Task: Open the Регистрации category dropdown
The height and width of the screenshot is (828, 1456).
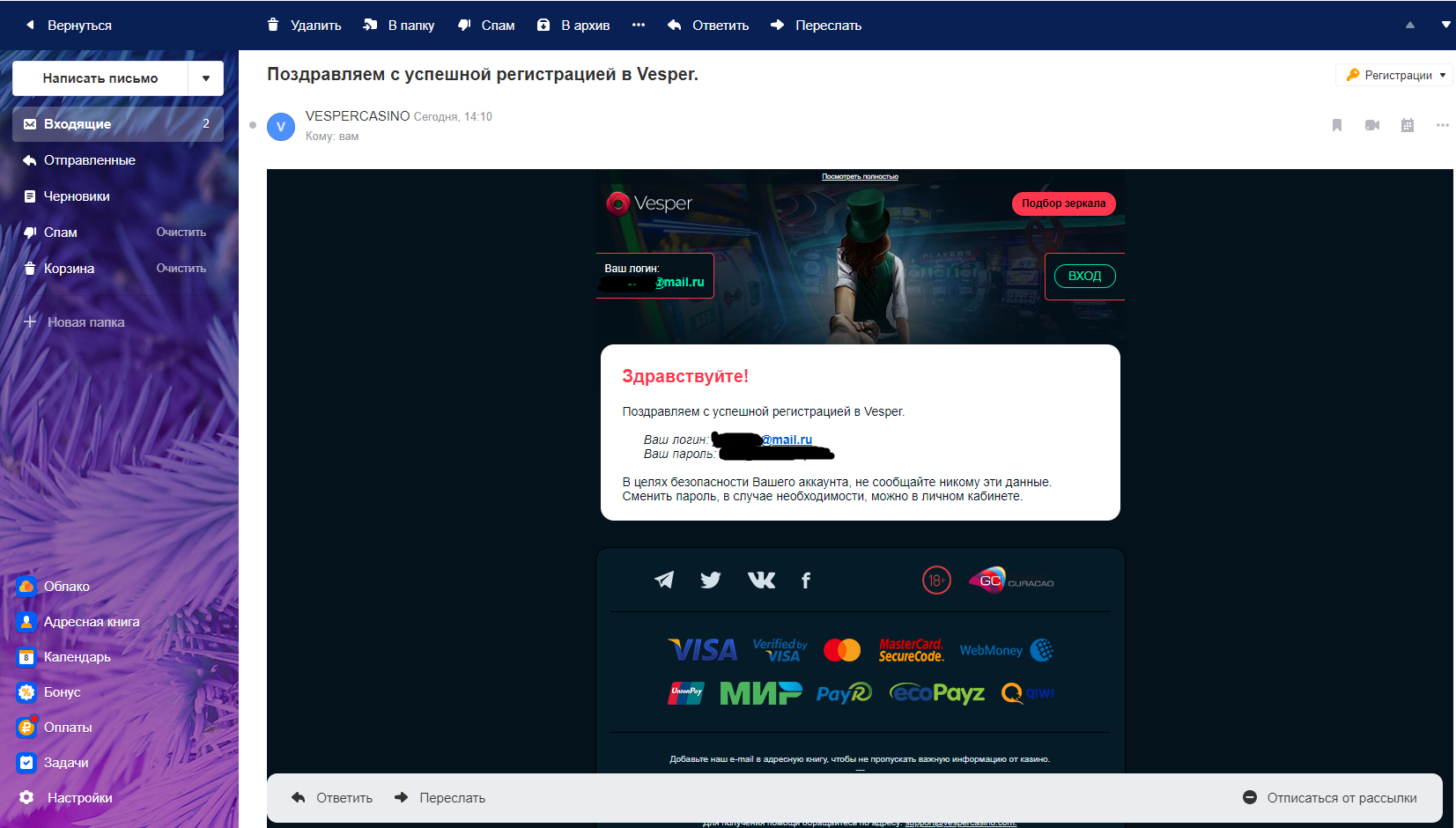Action: tap(1394, 75)
